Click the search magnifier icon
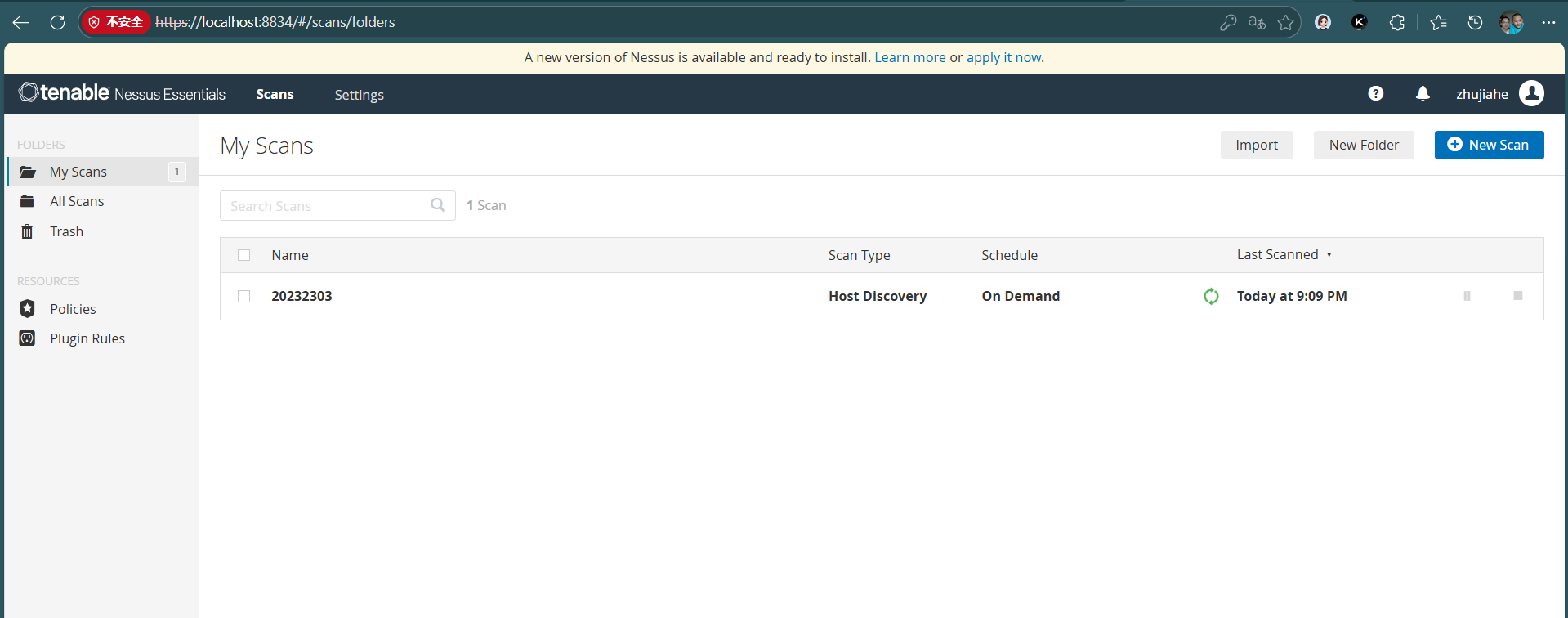Image resolution: width=1568 pixels, height=618 pixels. pyautogui.click(x=438, y=205)
